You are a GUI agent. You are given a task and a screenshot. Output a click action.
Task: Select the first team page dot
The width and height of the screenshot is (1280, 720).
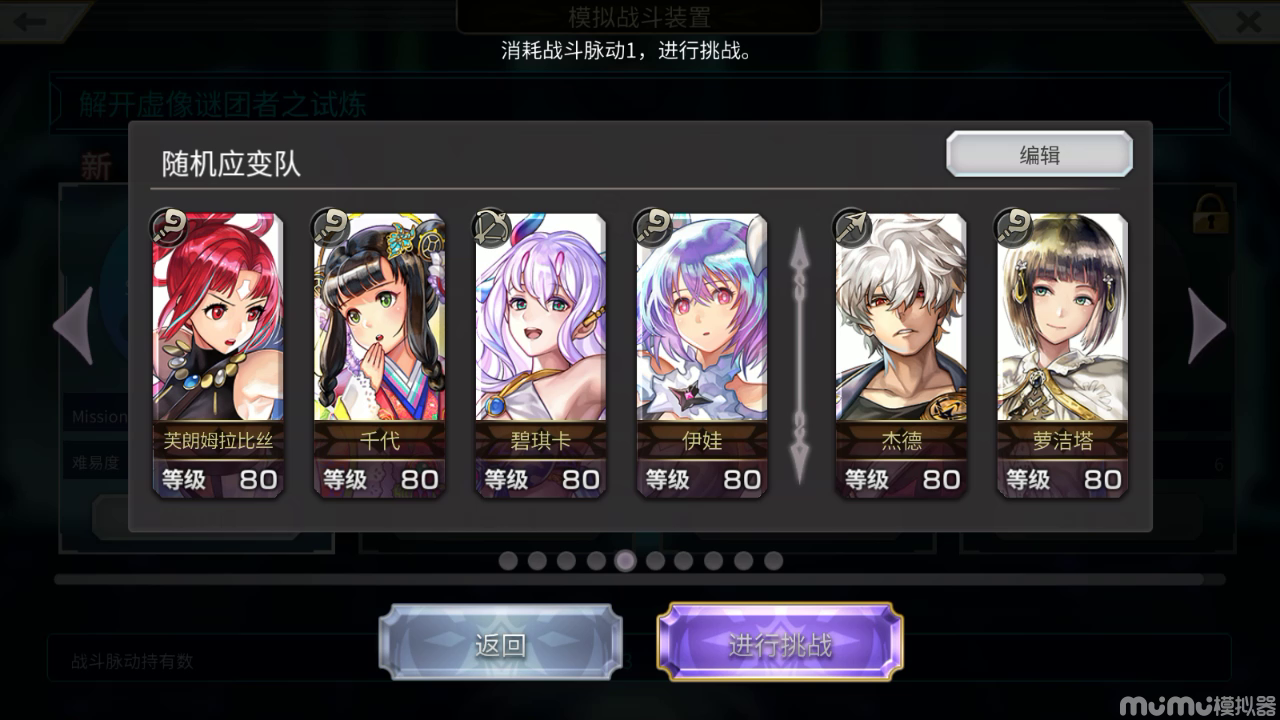click(x=508, y=561)
